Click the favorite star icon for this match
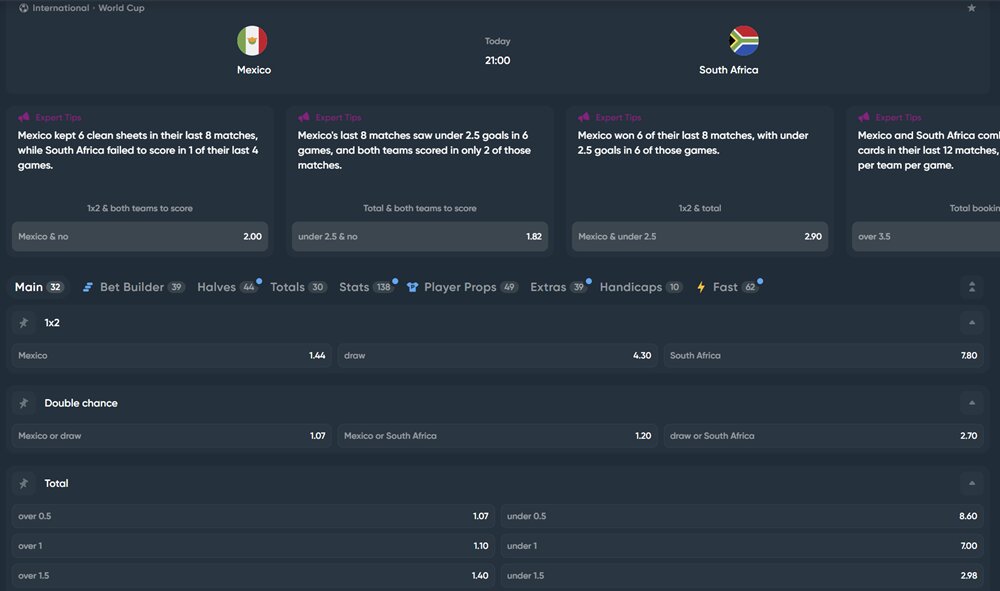 971,8
